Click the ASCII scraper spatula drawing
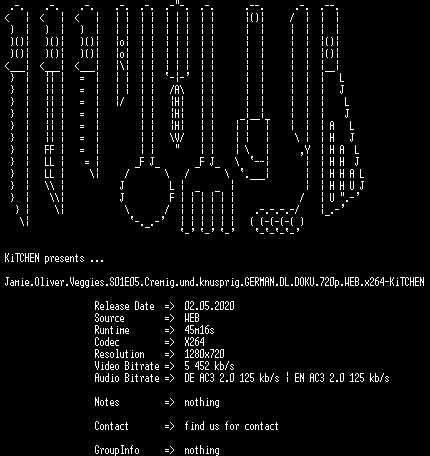Viewport: 430px width, 456px height. tap(253, 92)
